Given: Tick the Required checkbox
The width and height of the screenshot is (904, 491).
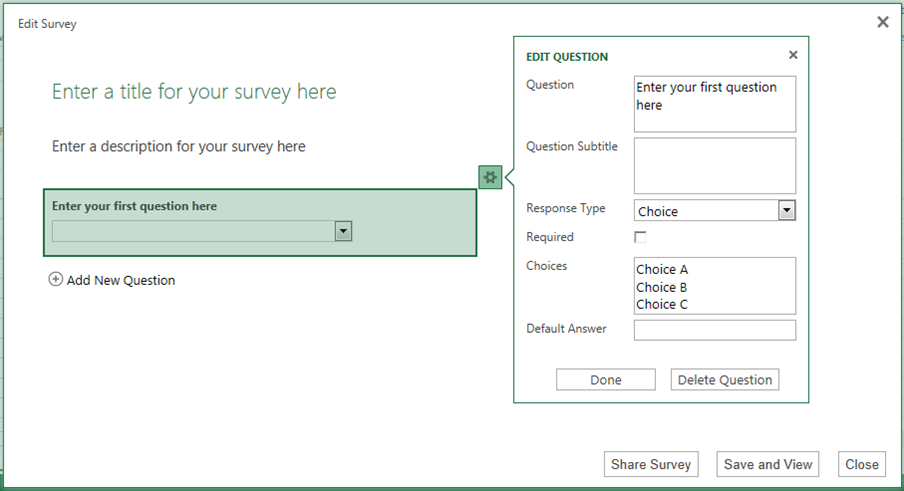Looking at the screenshot, I should (x=640, y=237).
